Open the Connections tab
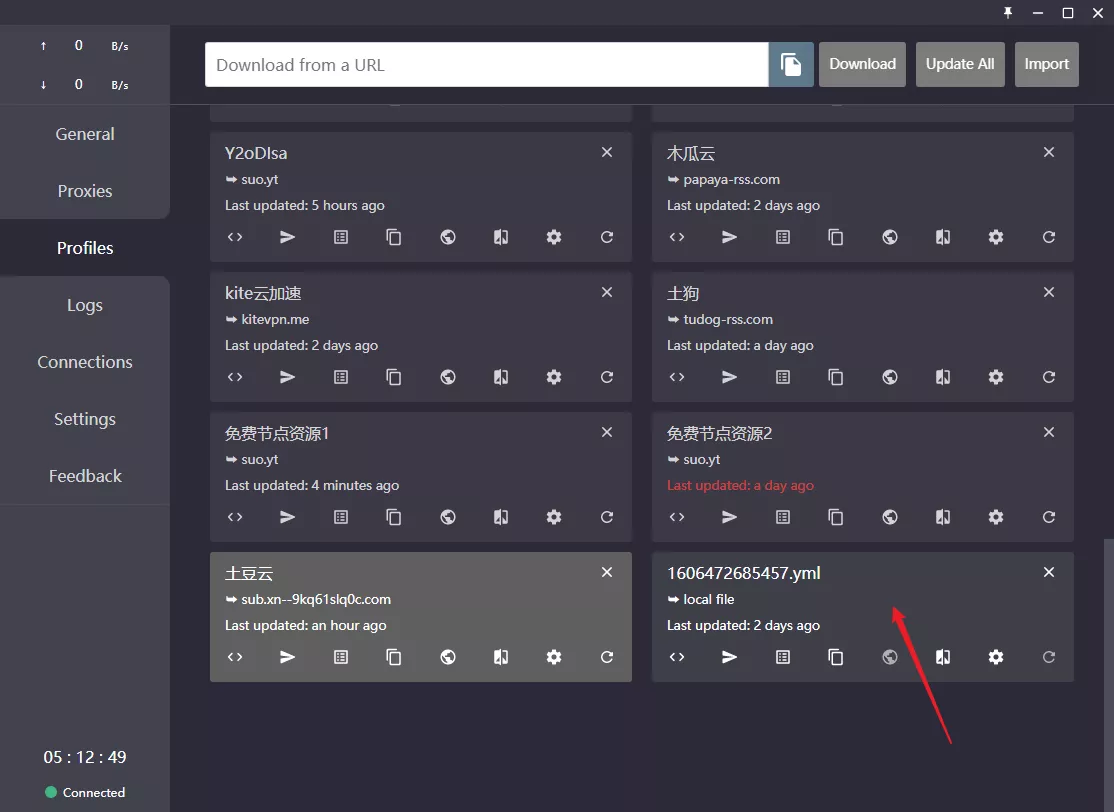The width and height of the screenshot is (1114, 812). [85, 362]
